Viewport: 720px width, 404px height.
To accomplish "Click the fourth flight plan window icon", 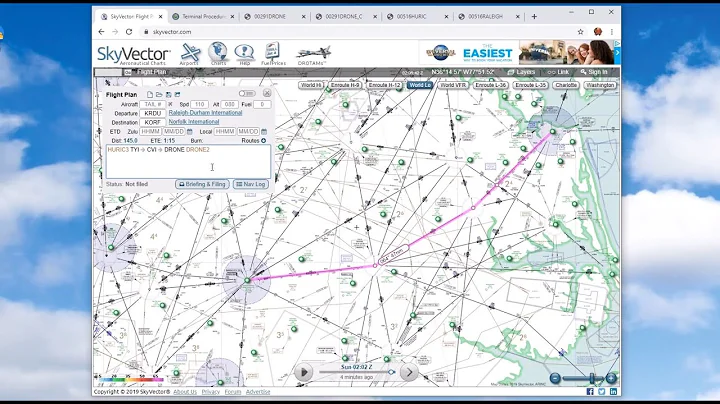I will pos(177,95).
